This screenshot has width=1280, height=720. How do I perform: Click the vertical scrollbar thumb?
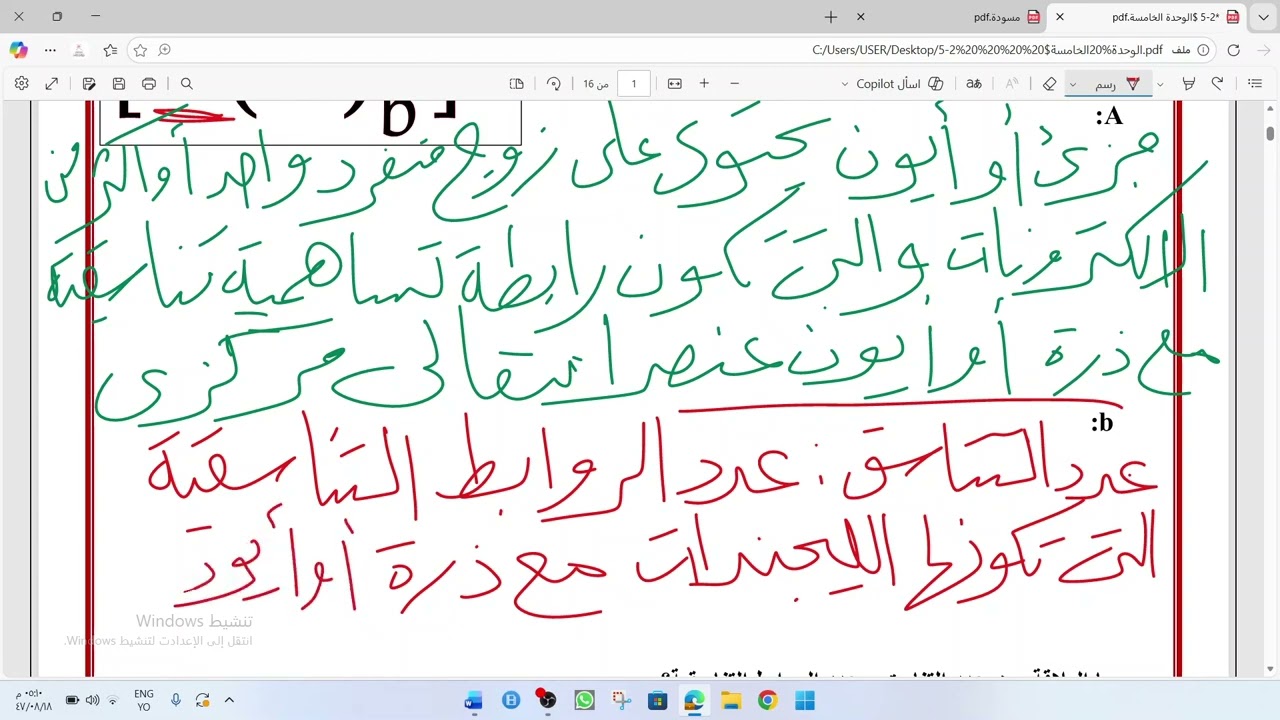(1270, 133)
